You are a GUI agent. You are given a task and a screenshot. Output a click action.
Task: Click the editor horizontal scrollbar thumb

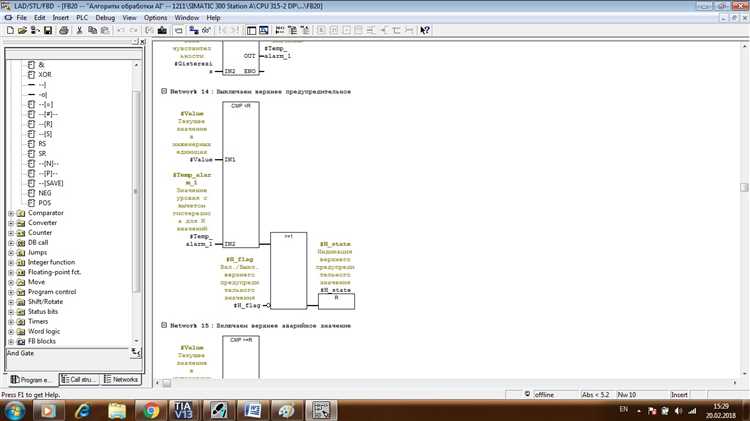tap(166, 383)
